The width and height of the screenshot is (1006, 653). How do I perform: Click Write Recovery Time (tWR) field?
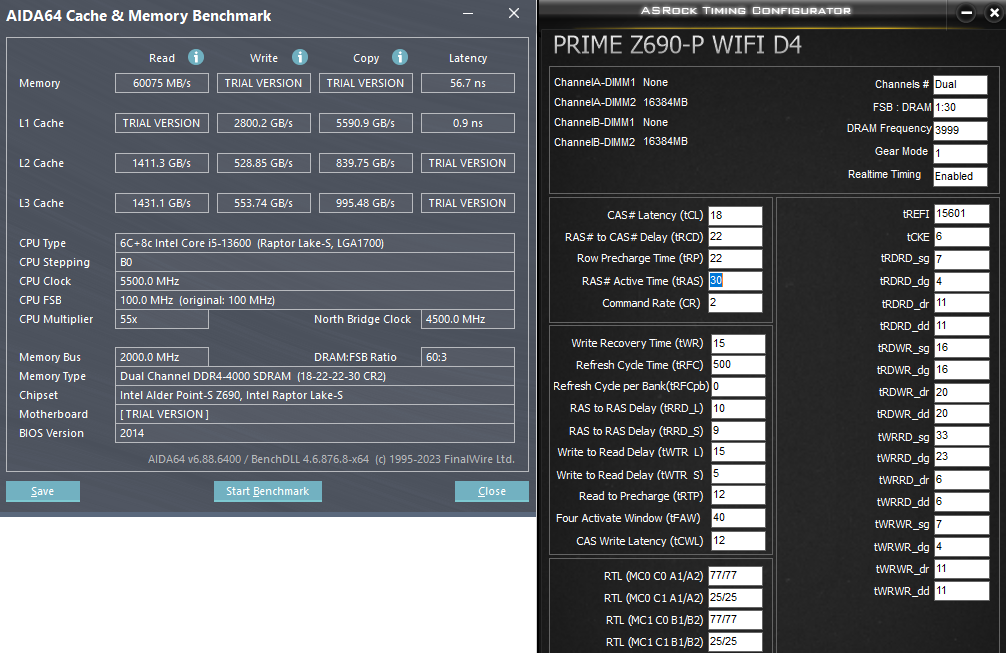pyautogui.click(x=738, y=344)
